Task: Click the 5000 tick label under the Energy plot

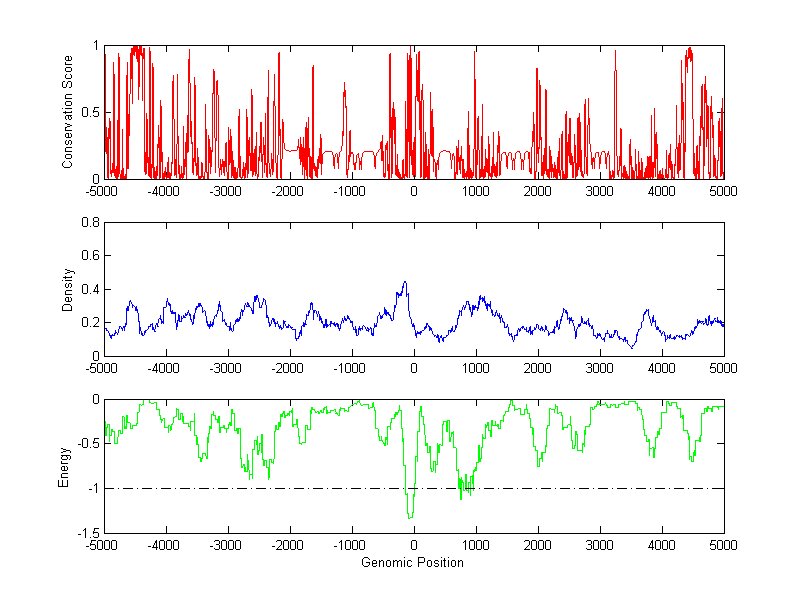Action: point(723,546)
